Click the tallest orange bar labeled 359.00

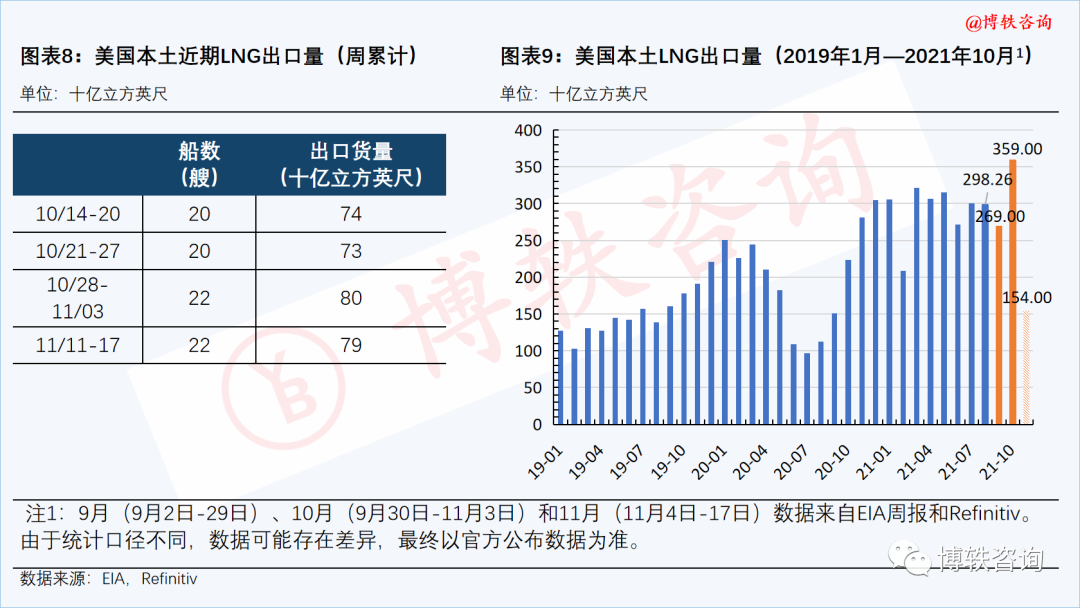coord(1013,290)
